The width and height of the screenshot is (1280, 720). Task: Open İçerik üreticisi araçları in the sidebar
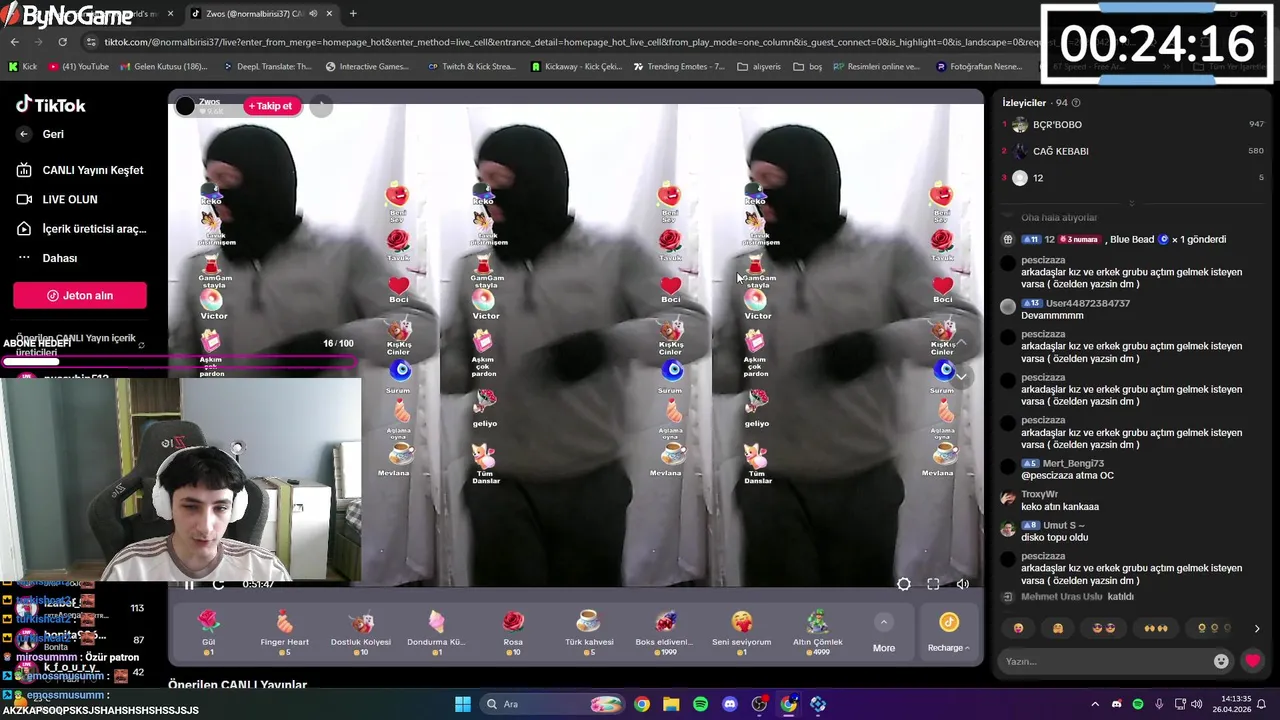coord(81,229)
